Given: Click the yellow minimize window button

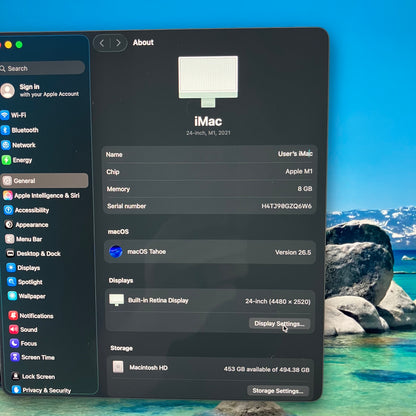Looking at the screenshot, I should click(x=8, y=45).
